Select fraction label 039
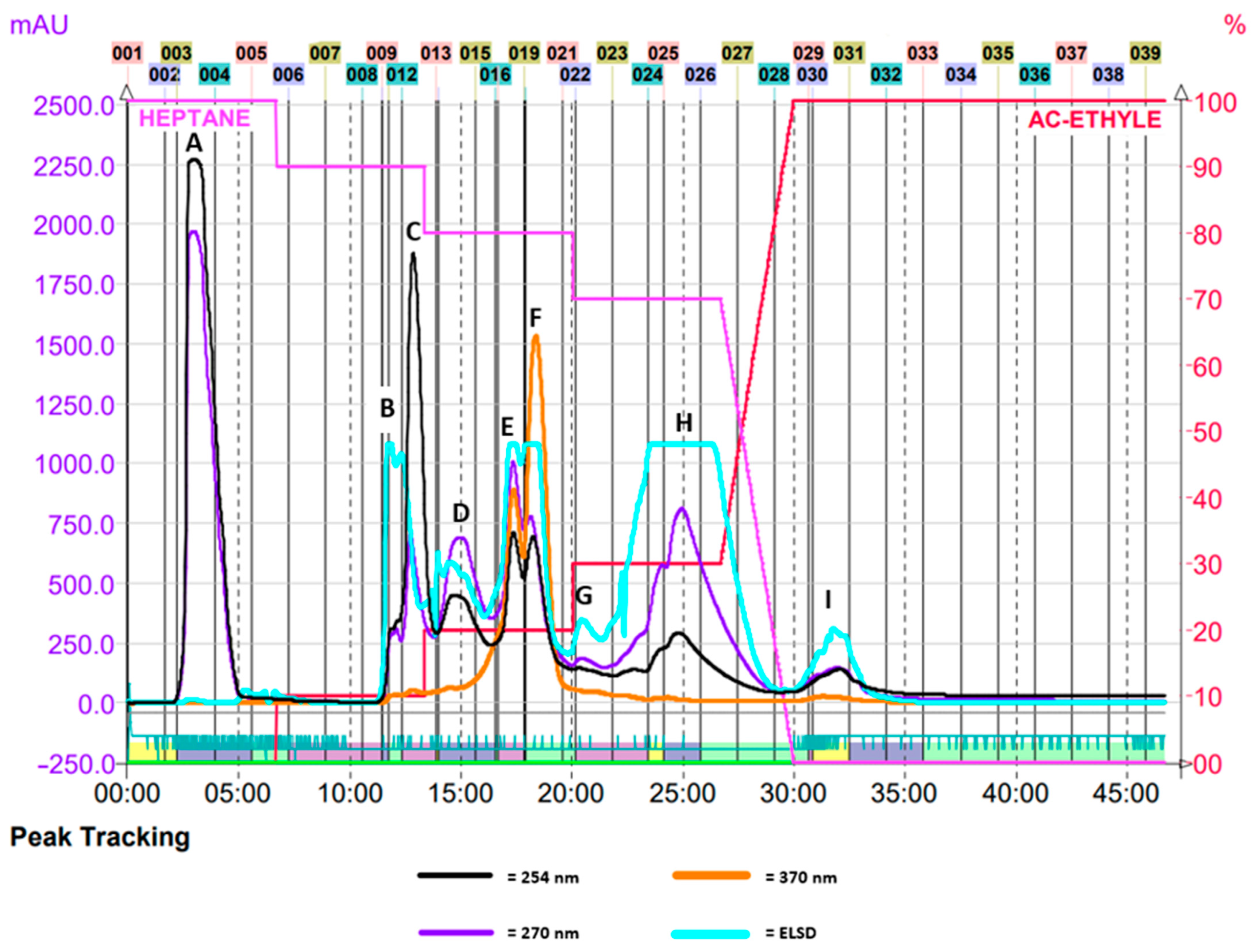Image resolution: width=1252 pixels, height=952 pixels. 1145,53
